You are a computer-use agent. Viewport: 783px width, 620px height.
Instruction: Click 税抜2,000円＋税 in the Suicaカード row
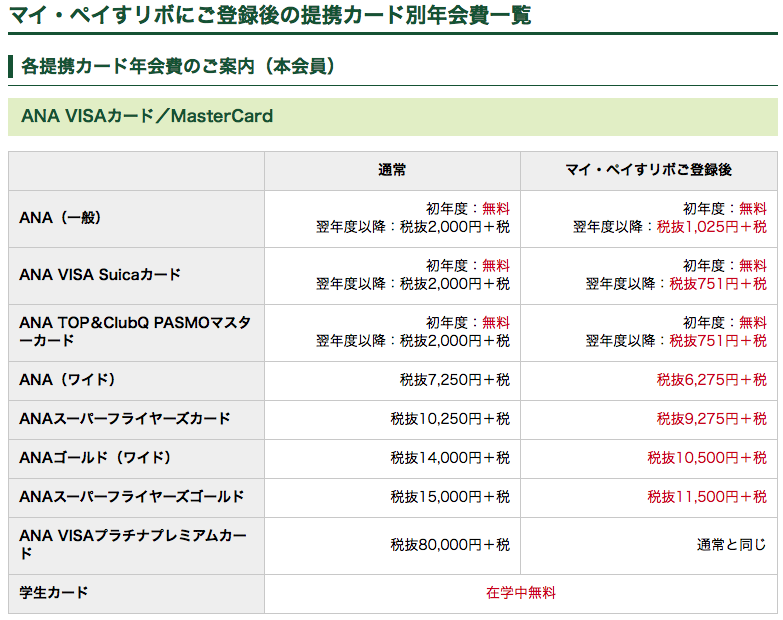pos(455,284)
